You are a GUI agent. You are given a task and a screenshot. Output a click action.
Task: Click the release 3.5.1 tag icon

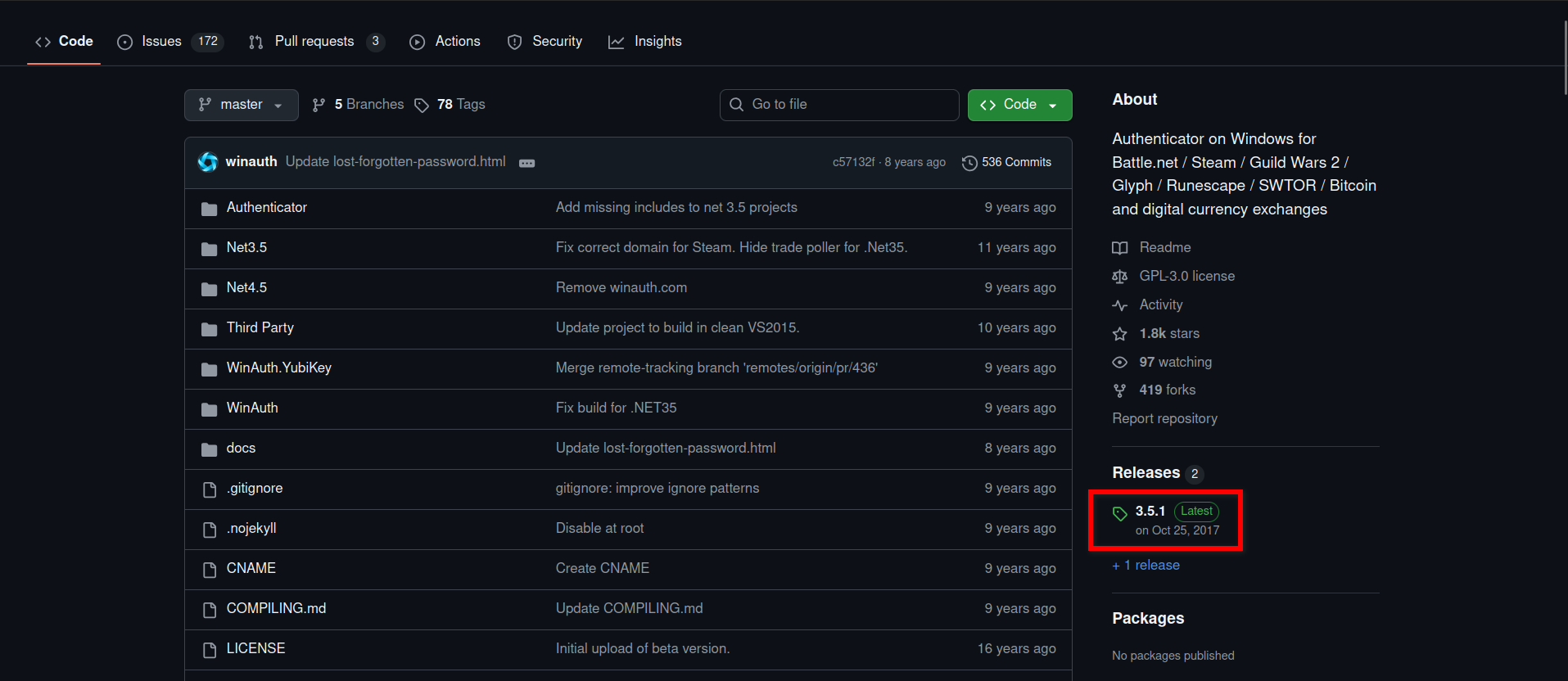tap(1119, 513)
